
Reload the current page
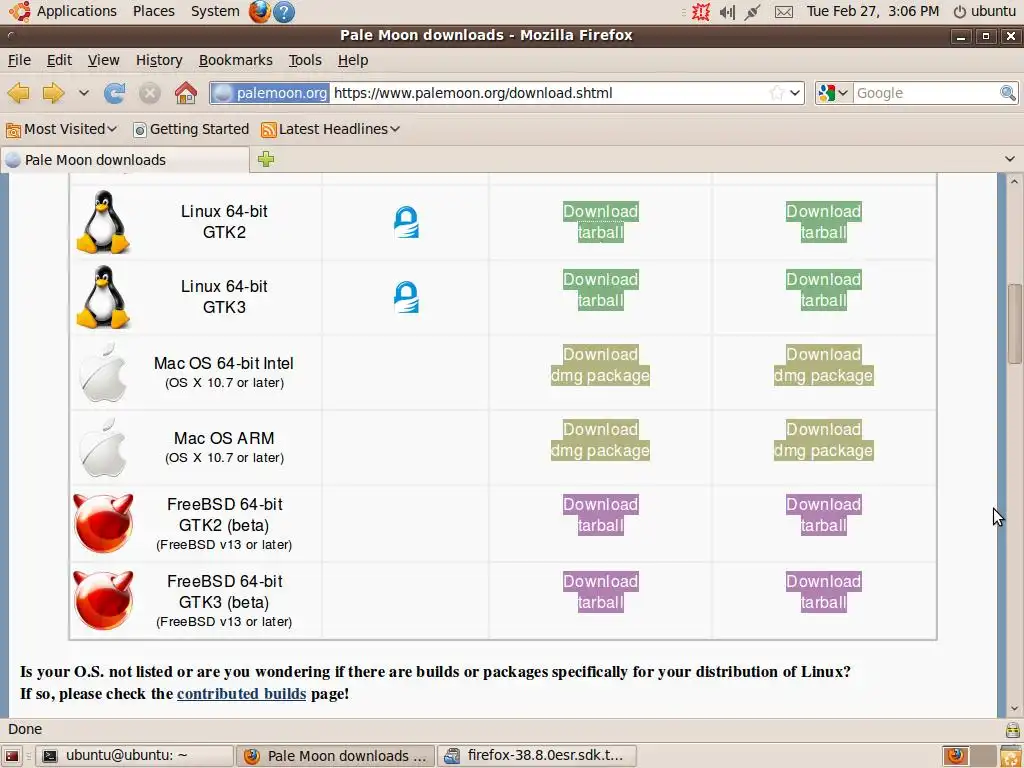(x=115, y=93)
